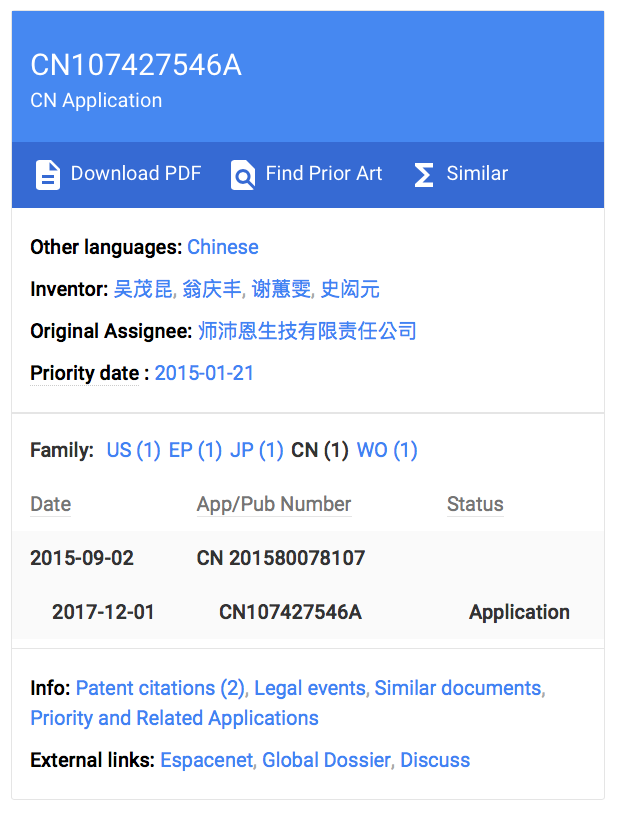This screenshot has height=814, width=620.
Task: Switch to the US (1) family tab
Action: click(x=133, y=450)
